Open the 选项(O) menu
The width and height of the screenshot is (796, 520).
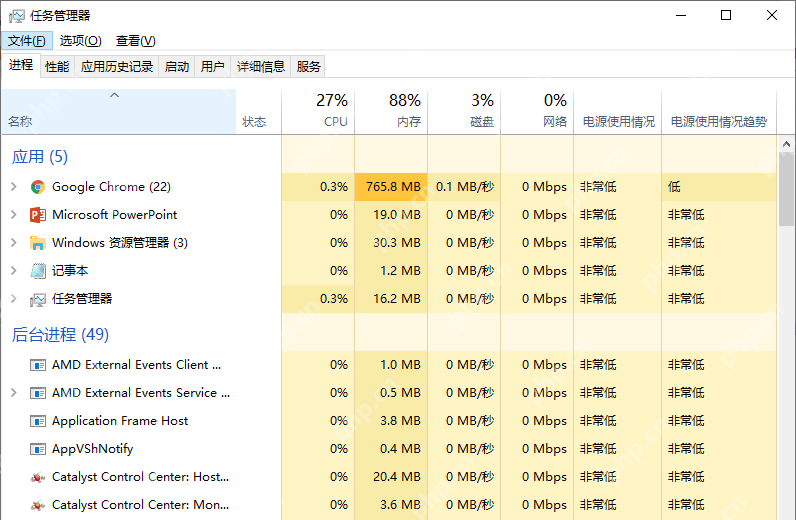pos(80,41)
